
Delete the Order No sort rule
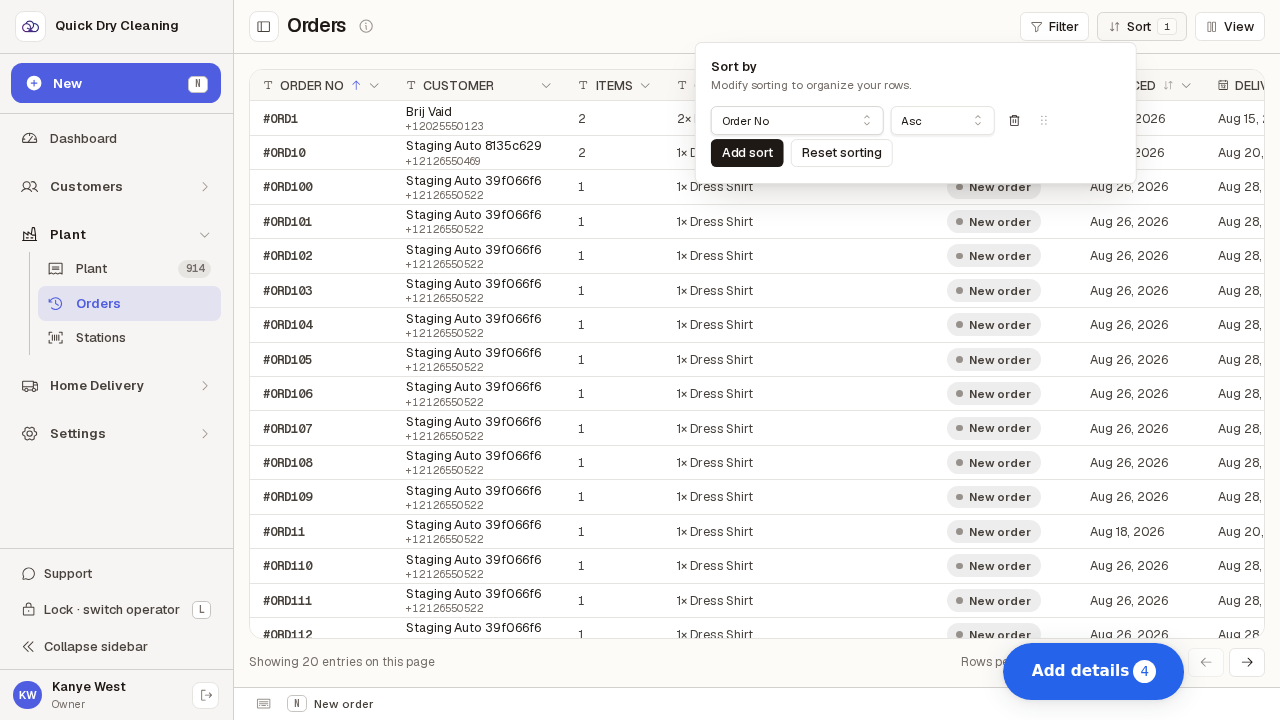[x=1014, y=121]
